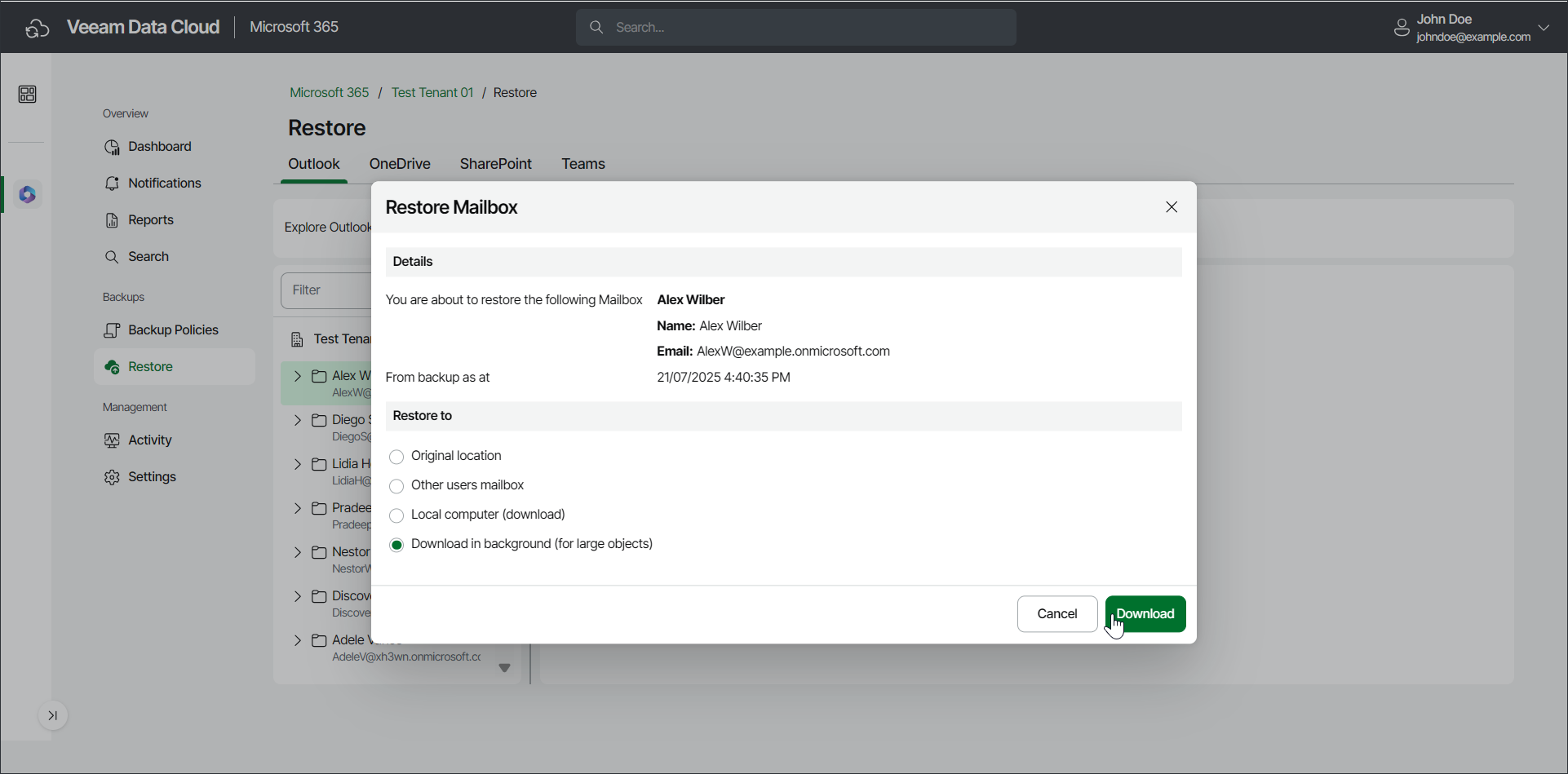
Task: Click the Microsoft 365 header label
Action: point(294,27)
